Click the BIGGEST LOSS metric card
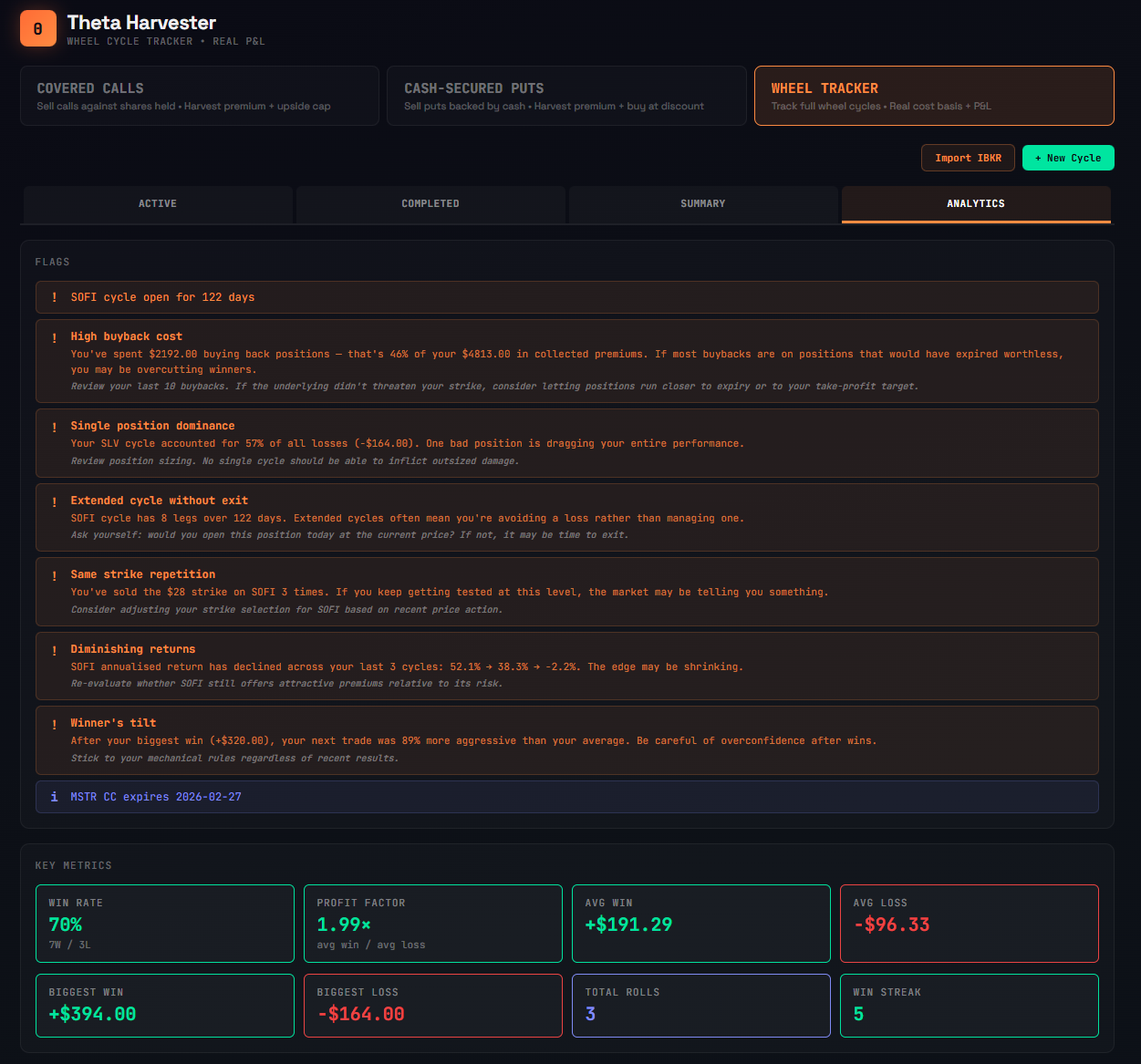Viewport: 1141px width, 1064px height. (x=432, y=1005)
